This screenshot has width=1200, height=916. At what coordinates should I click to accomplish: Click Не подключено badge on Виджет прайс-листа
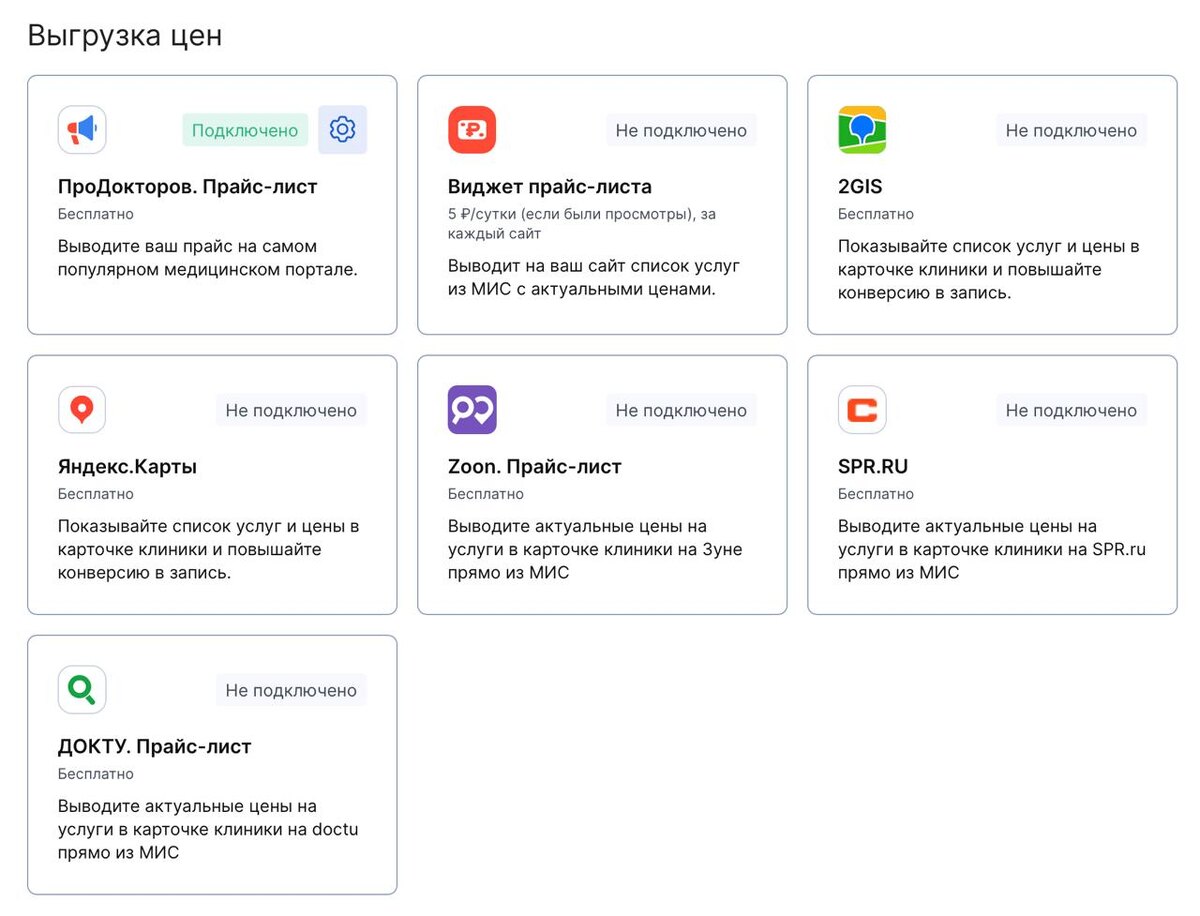tap(681, 130)
